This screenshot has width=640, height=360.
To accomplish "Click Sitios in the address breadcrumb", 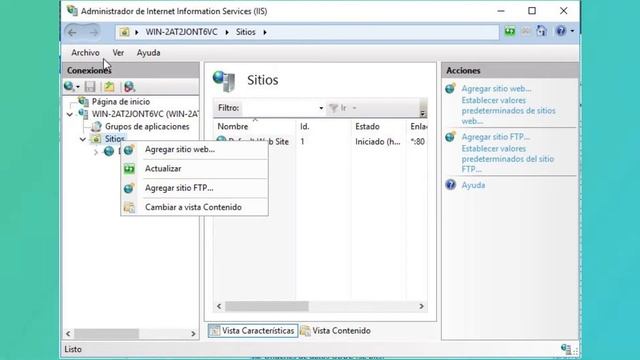I will point(246,32).
